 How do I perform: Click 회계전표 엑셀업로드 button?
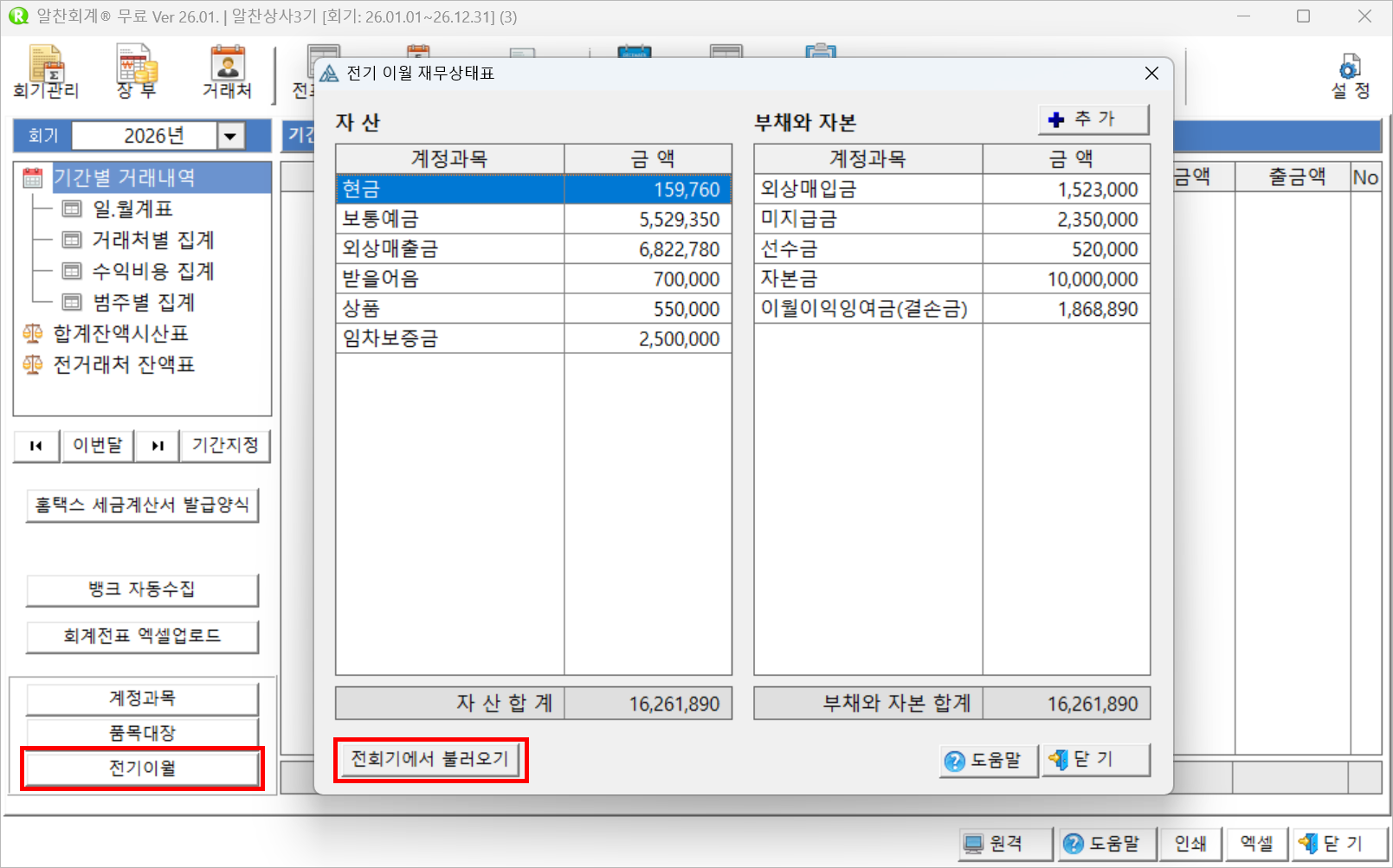click(142, 636)
